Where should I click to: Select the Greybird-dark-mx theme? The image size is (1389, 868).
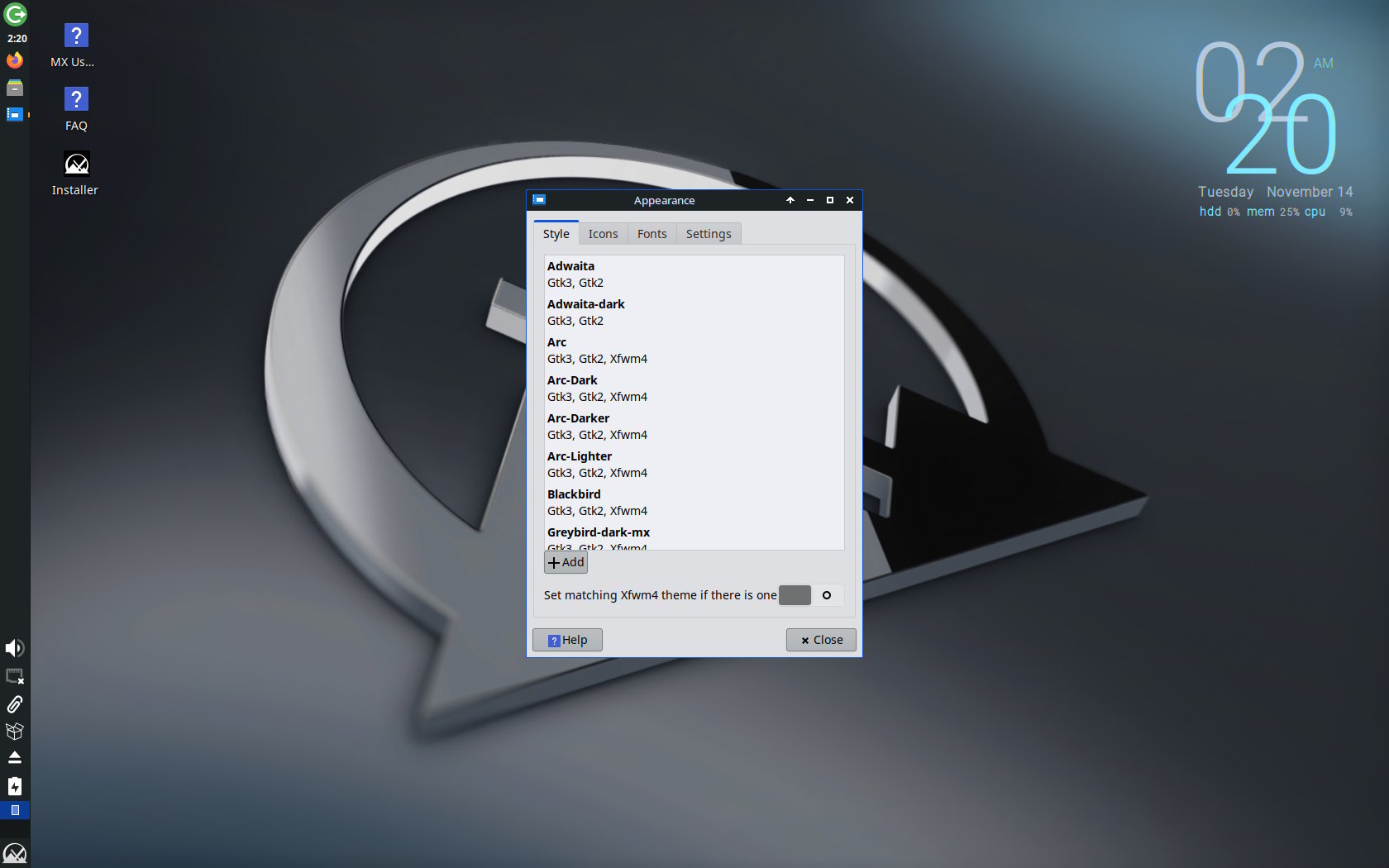(x=694, y=537)
